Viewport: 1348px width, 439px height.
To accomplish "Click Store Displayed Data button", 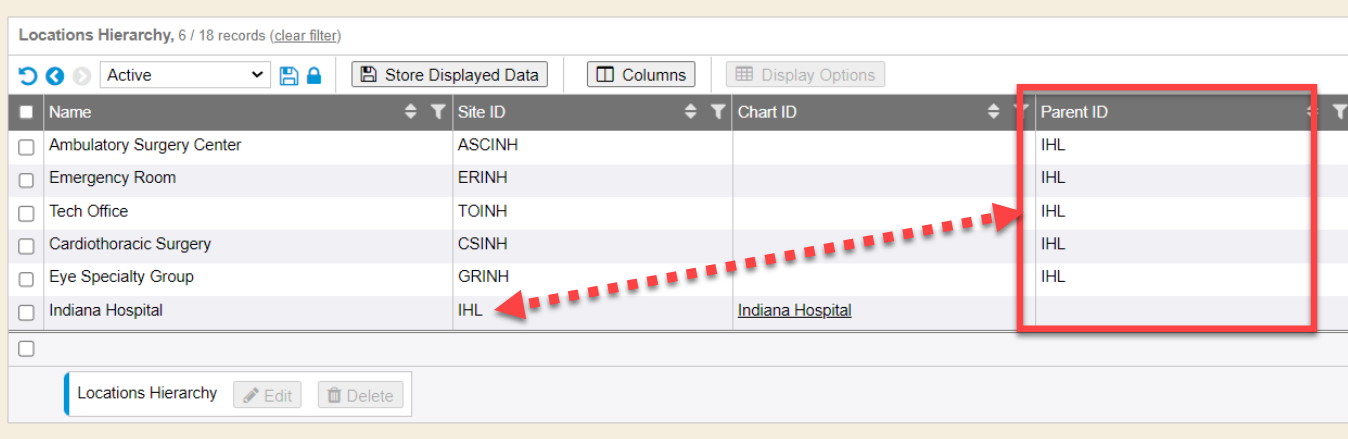I will click(x=450, y=75).
